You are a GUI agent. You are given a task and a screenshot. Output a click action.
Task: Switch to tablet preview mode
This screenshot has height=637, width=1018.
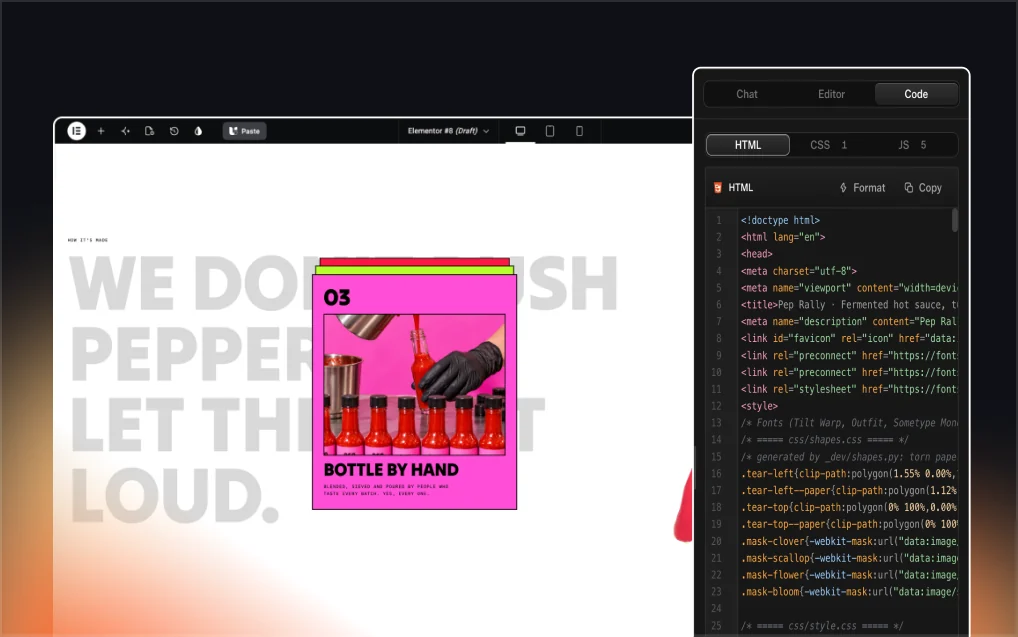(x=550, y=131)
